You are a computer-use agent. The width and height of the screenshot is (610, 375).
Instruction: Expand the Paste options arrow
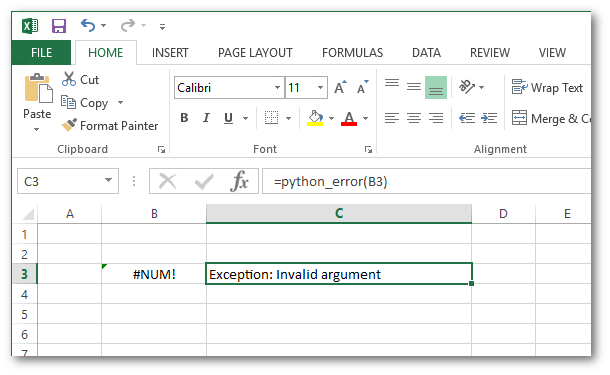[x=36, y=129]
